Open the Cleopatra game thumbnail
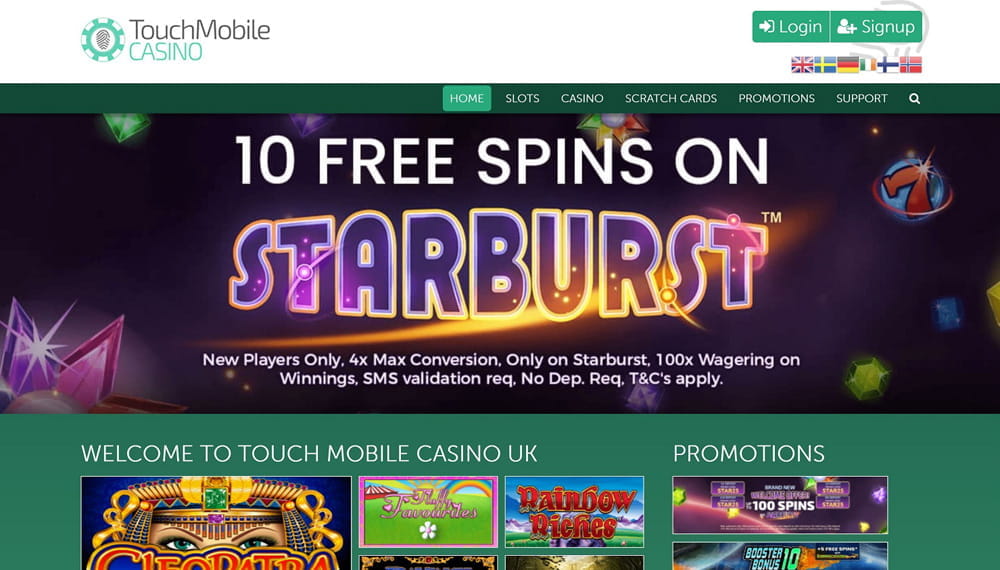The image size is (1000, 570). coord(216,523)
